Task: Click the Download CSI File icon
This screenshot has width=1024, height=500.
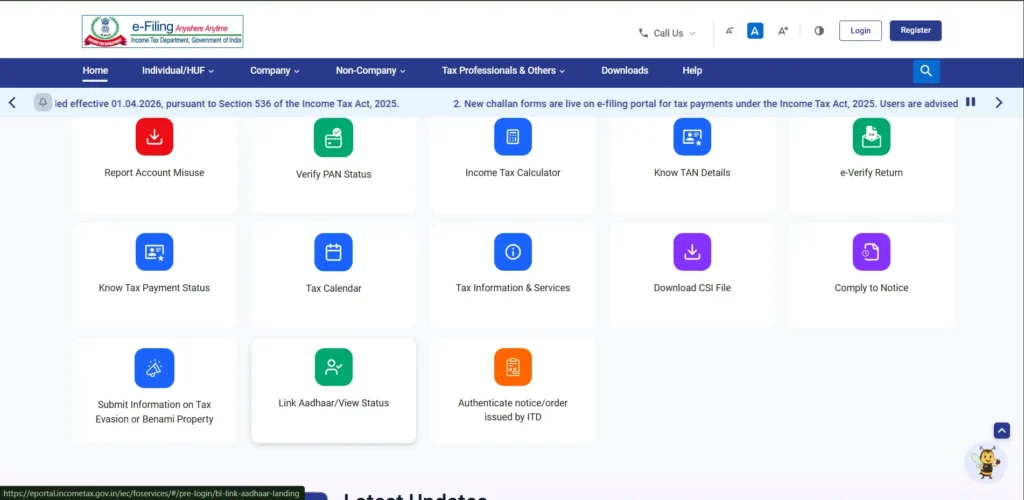Action: point(692,252)
